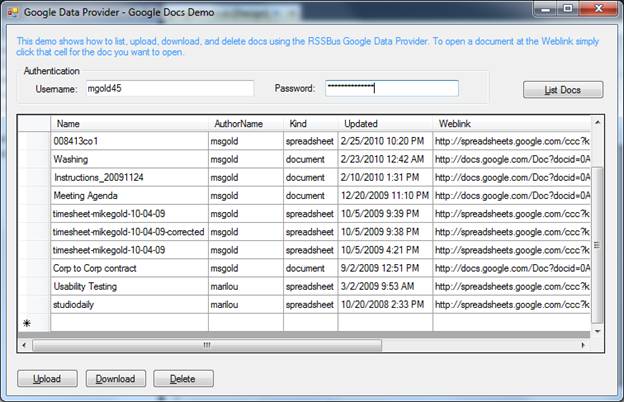624x402 pixels.
Task: Click the horizontal scrollbar thumb
Action: click(207, 345)
